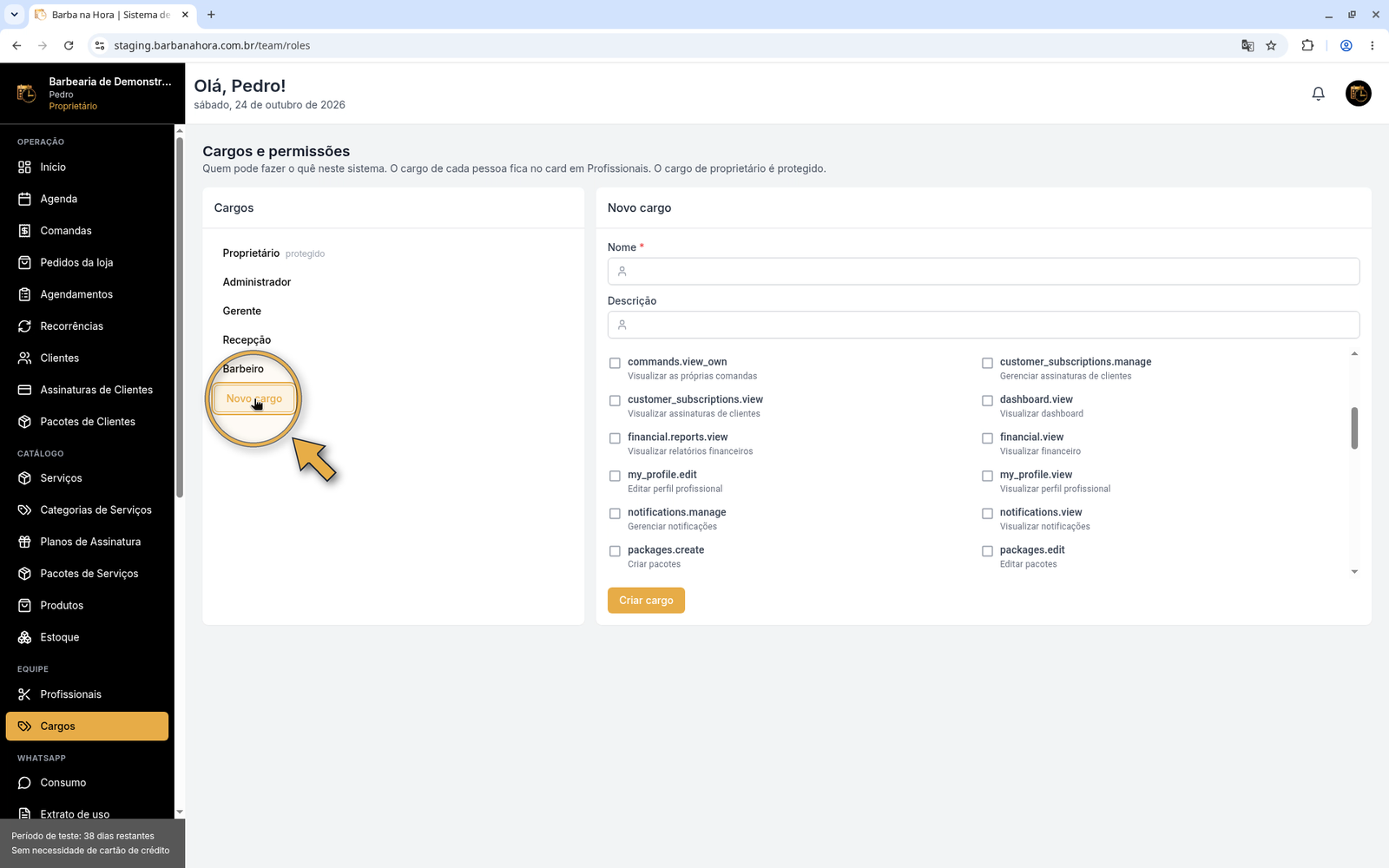Open Produtos sidebar link
The width and height of the screenshot is (1389, 868).
point(87,605)
